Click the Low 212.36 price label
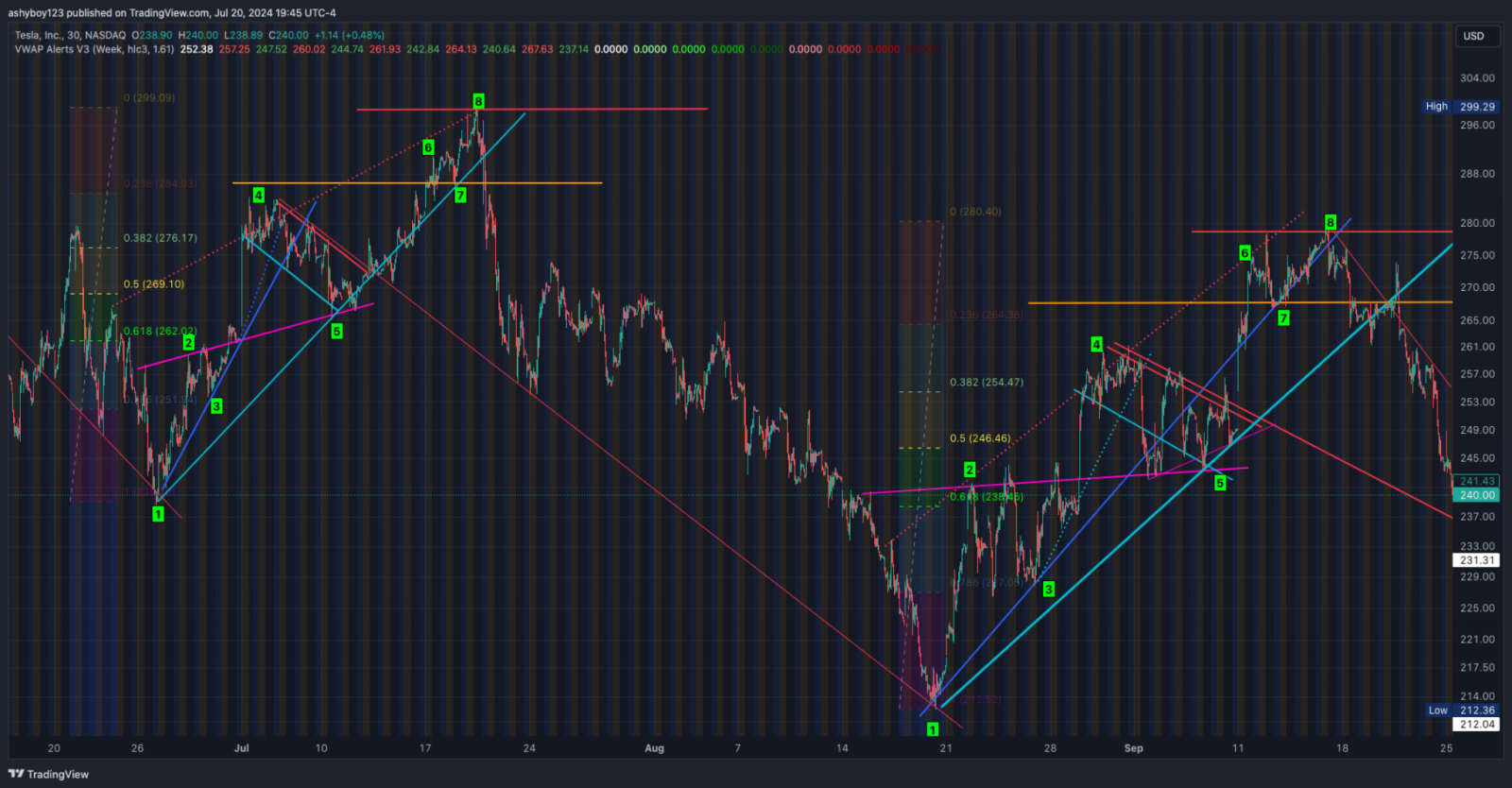This screenshot has height=788, width=1512. [1463, 711]
